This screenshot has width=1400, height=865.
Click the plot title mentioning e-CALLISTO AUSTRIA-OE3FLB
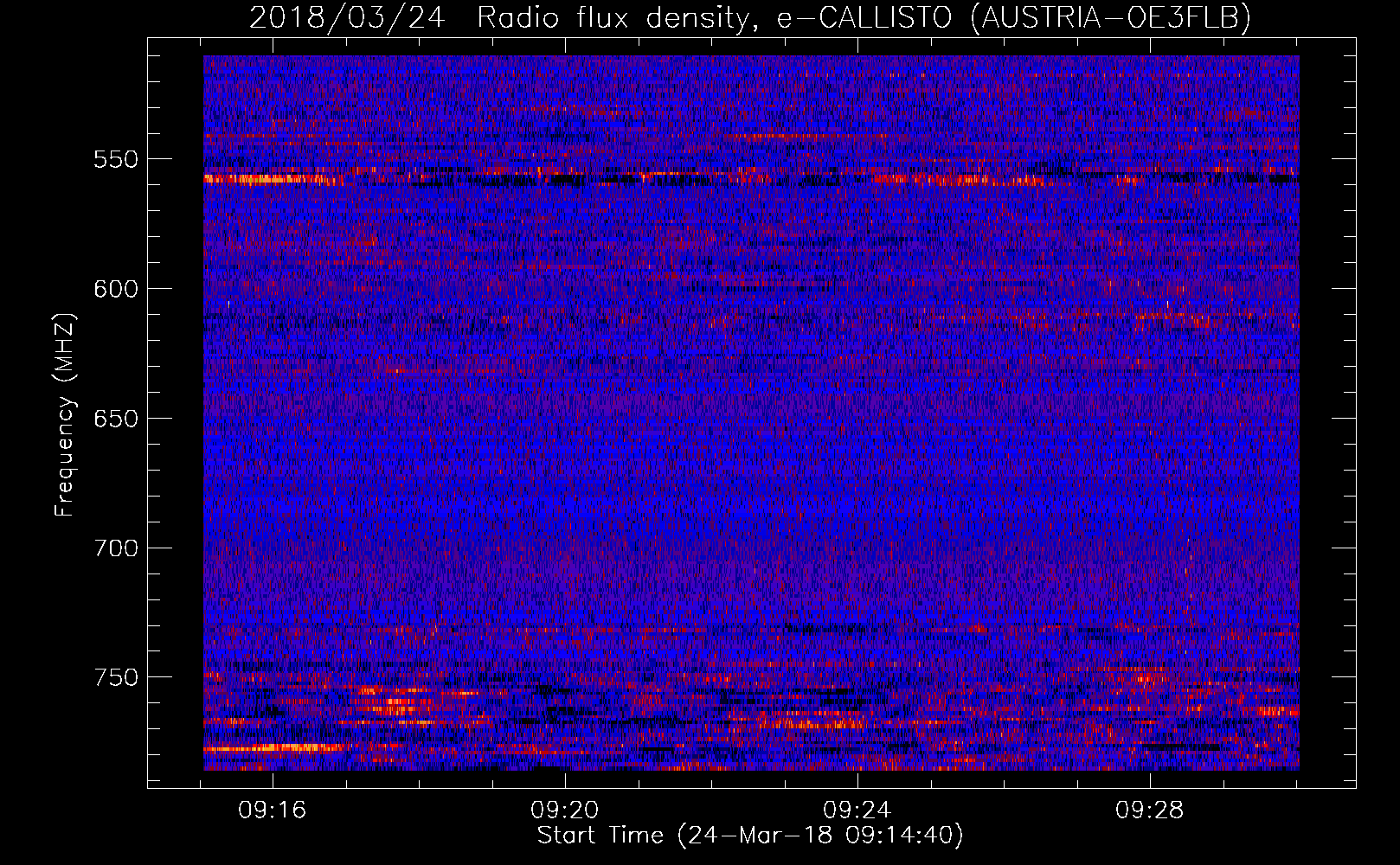pos(750,17)
